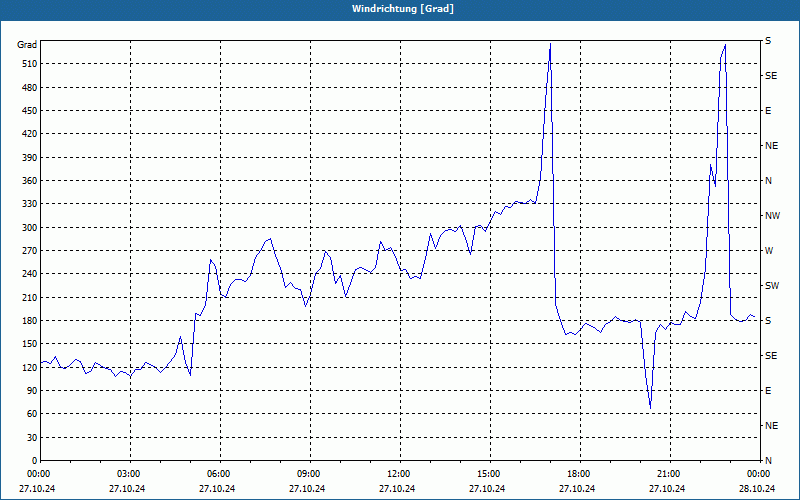Select the 120 degree axis label
Viewport: 800px width, 500px height.
(30, 367)
